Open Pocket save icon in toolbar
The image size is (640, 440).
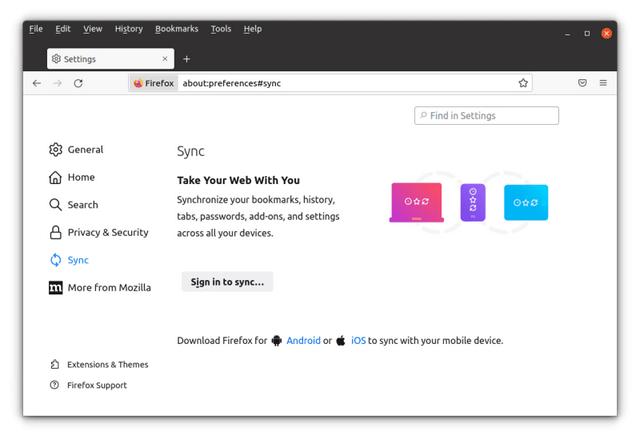(x=582, y=83)
